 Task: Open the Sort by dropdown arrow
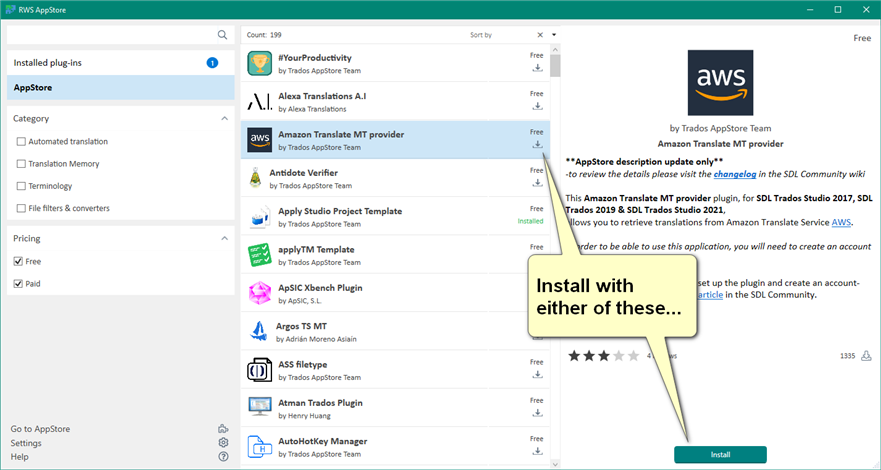coord(554,35)
